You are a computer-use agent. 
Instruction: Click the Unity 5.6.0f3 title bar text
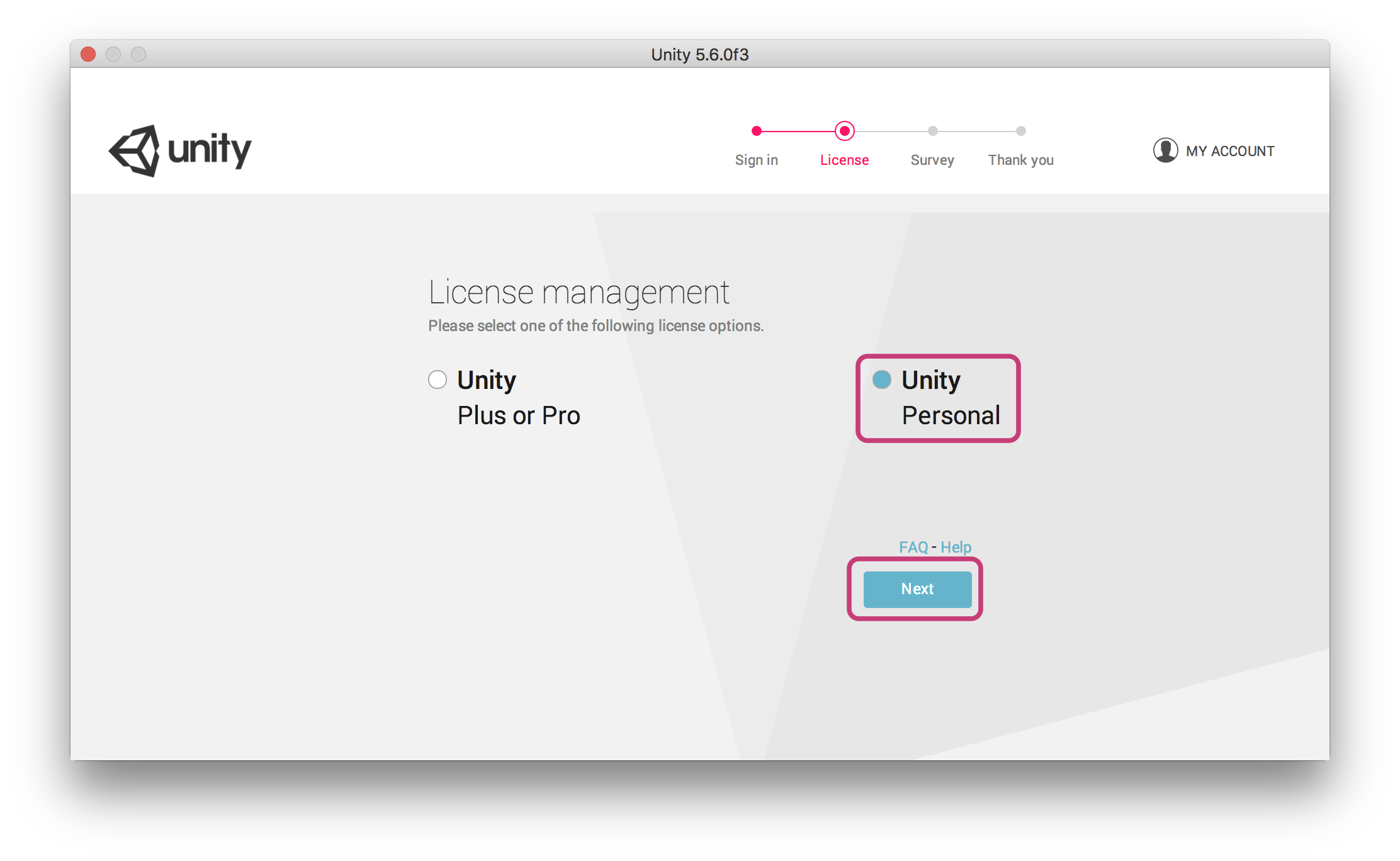point(700,54)
